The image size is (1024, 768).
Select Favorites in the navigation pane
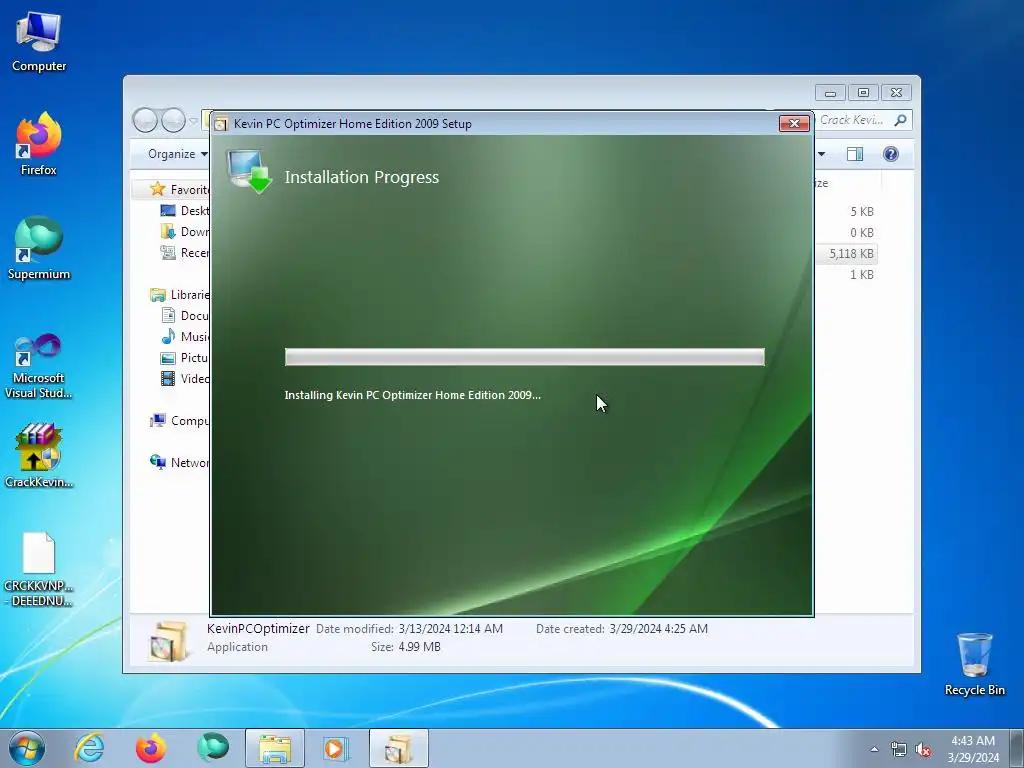pos(180,189)
